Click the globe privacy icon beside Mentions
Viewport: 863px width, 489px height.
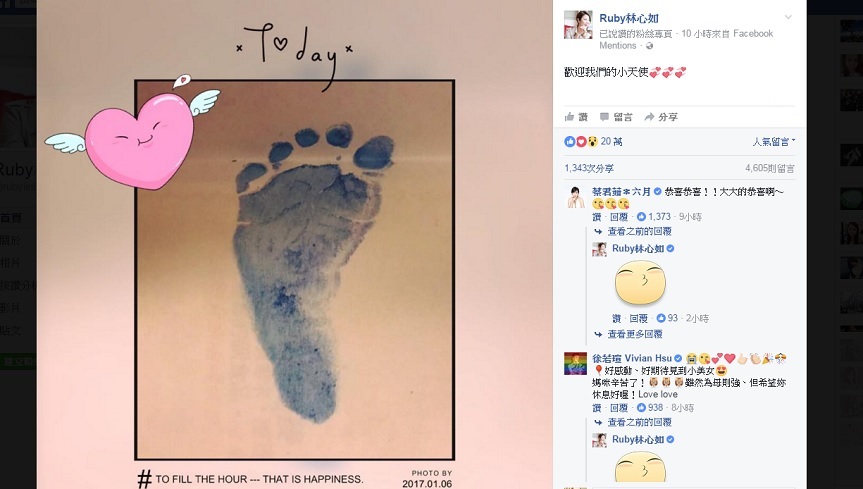tap(649, 46)
